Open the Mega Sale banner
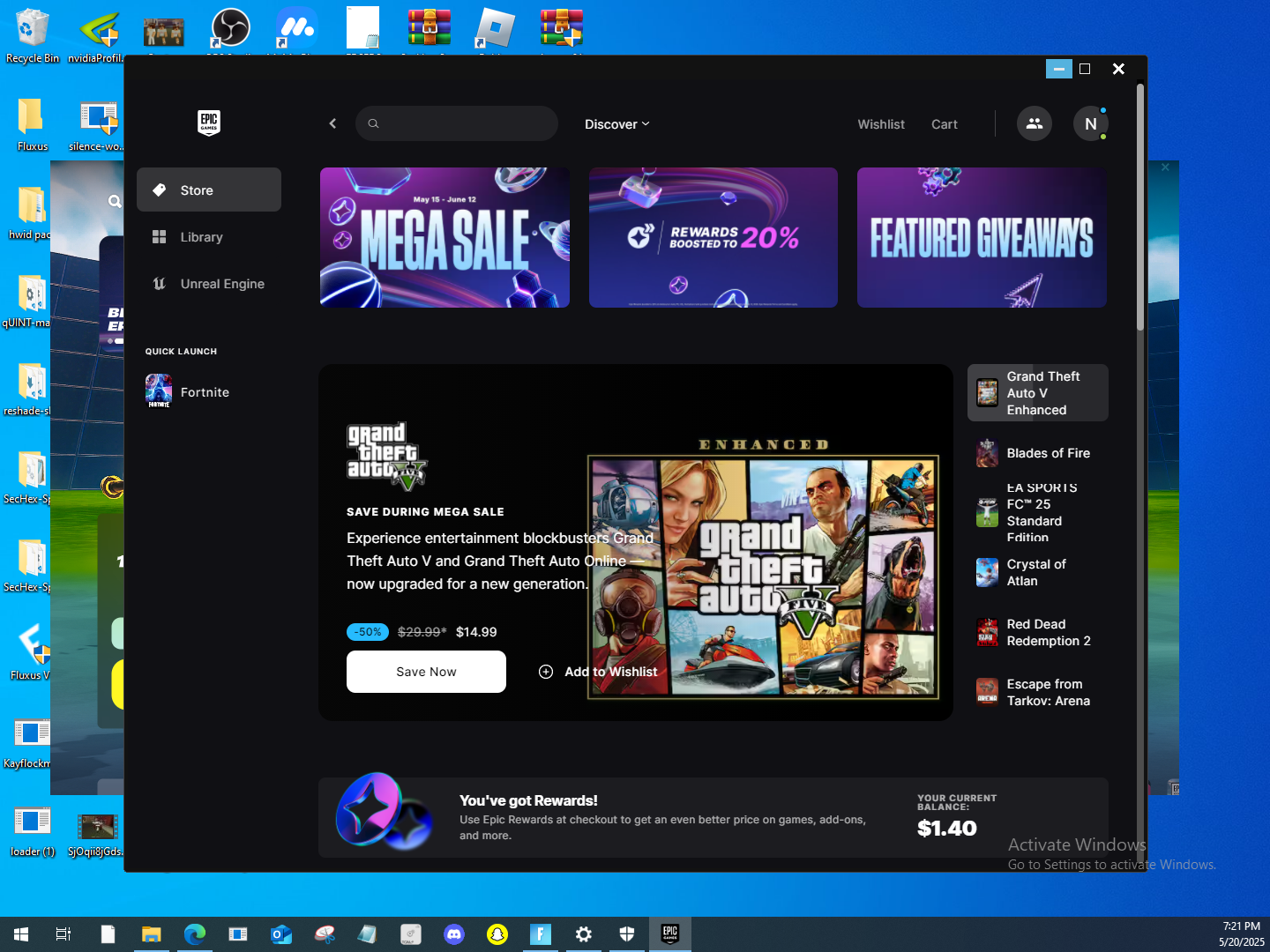Screen dimensions: 1270x952 coord(444,237)
